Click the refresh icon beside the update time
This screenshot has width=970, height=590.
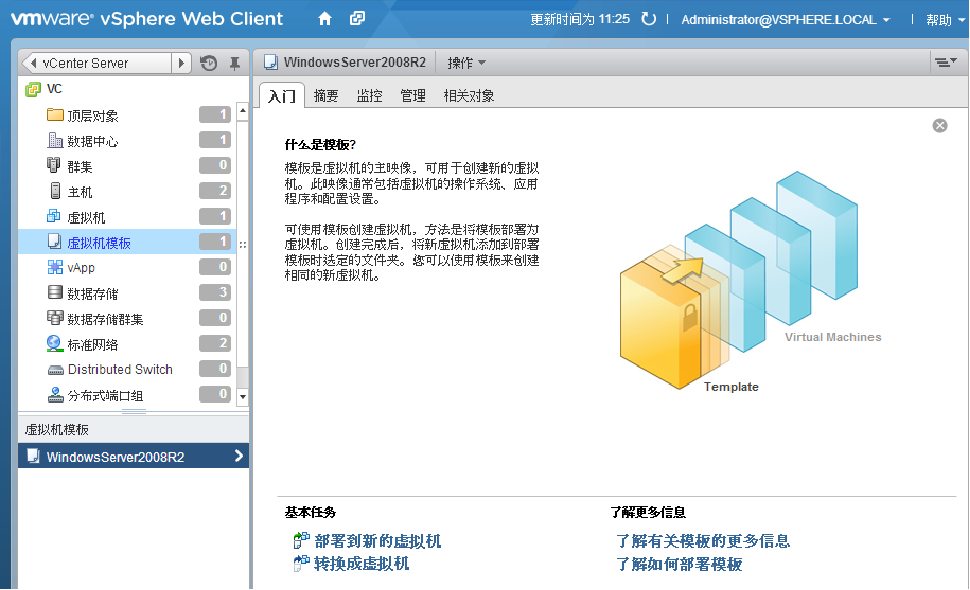click(x=648, y=19)
